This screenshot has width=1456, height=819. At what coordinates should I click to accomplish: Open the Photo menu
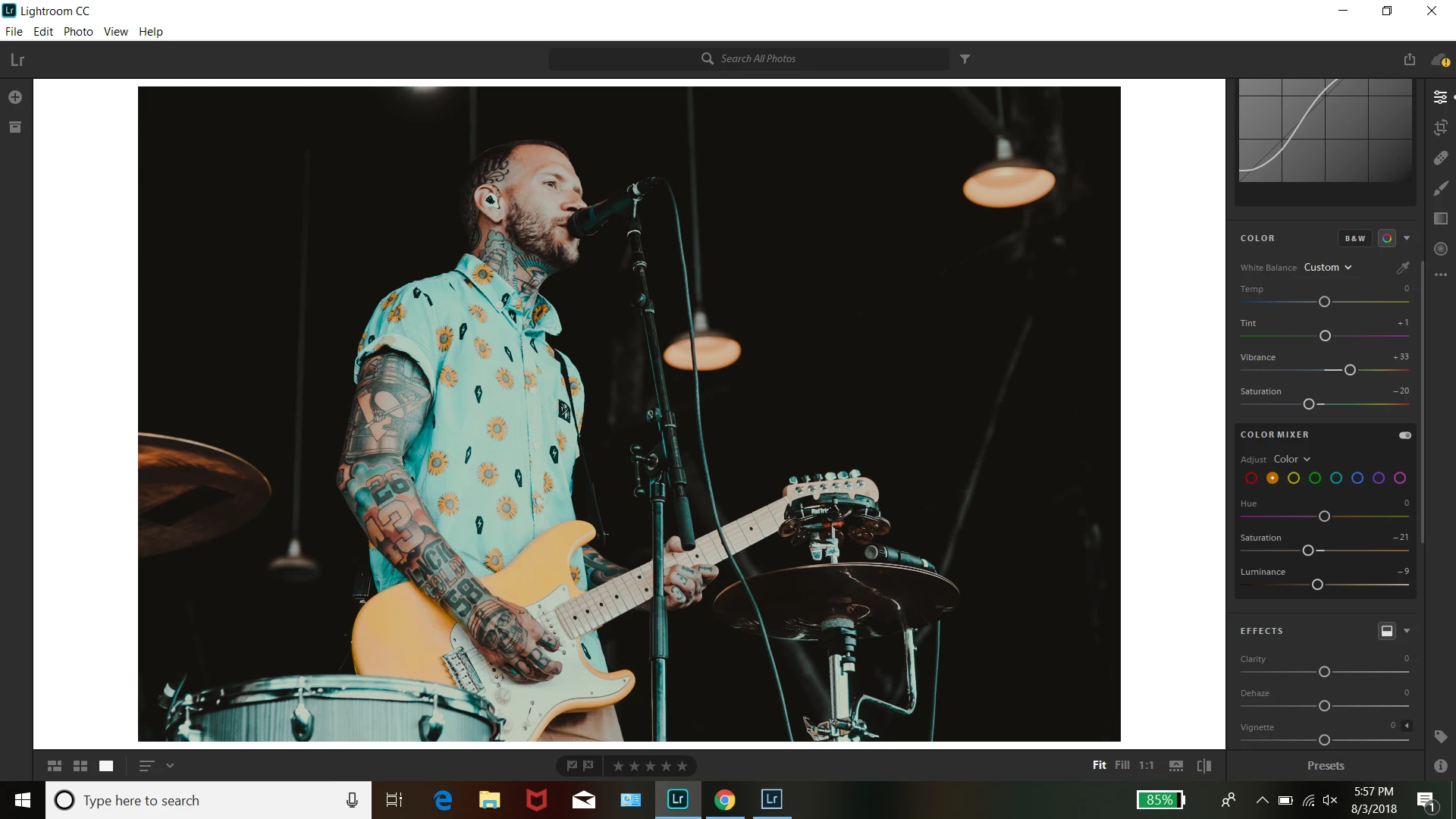[x=78, y=32]
